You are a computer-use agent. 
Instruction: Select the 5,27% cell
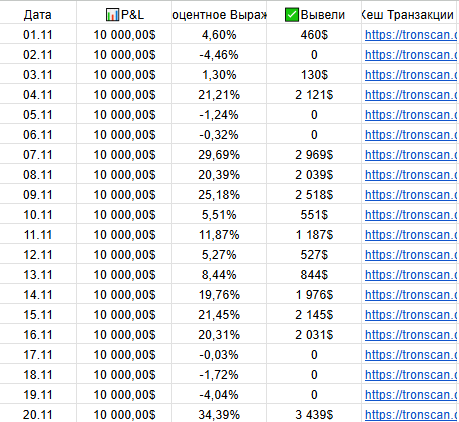click(219, 254)
